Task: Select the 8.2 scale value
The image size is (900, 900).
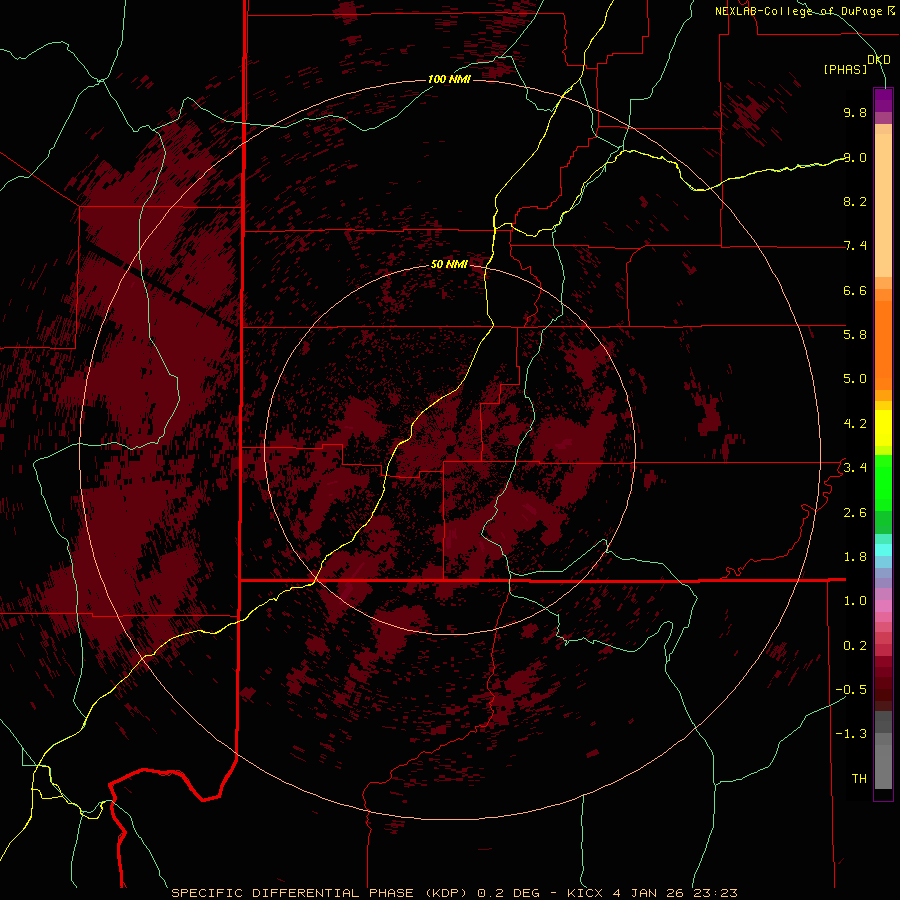Action: [855, 201]
